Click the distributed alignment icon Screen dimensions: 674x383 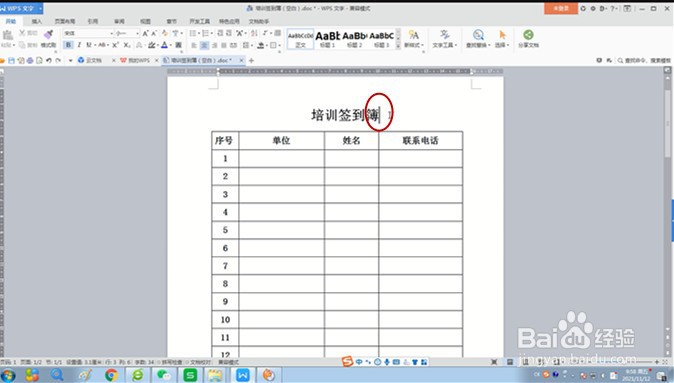pyautogui.click(x=233, y=45)
